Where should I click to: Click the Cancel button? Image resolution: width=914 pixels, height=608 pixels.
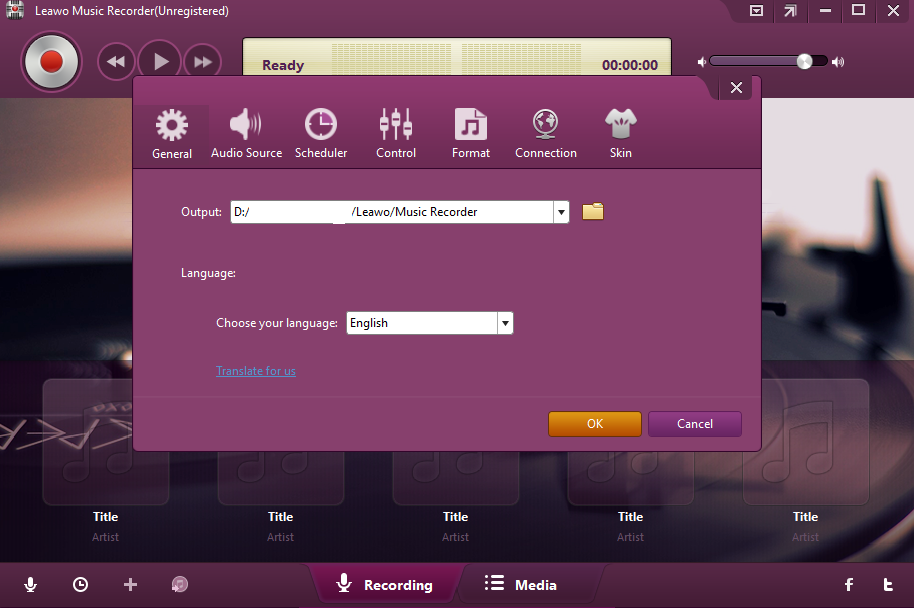pyautogui.click(x=695, y=424)
